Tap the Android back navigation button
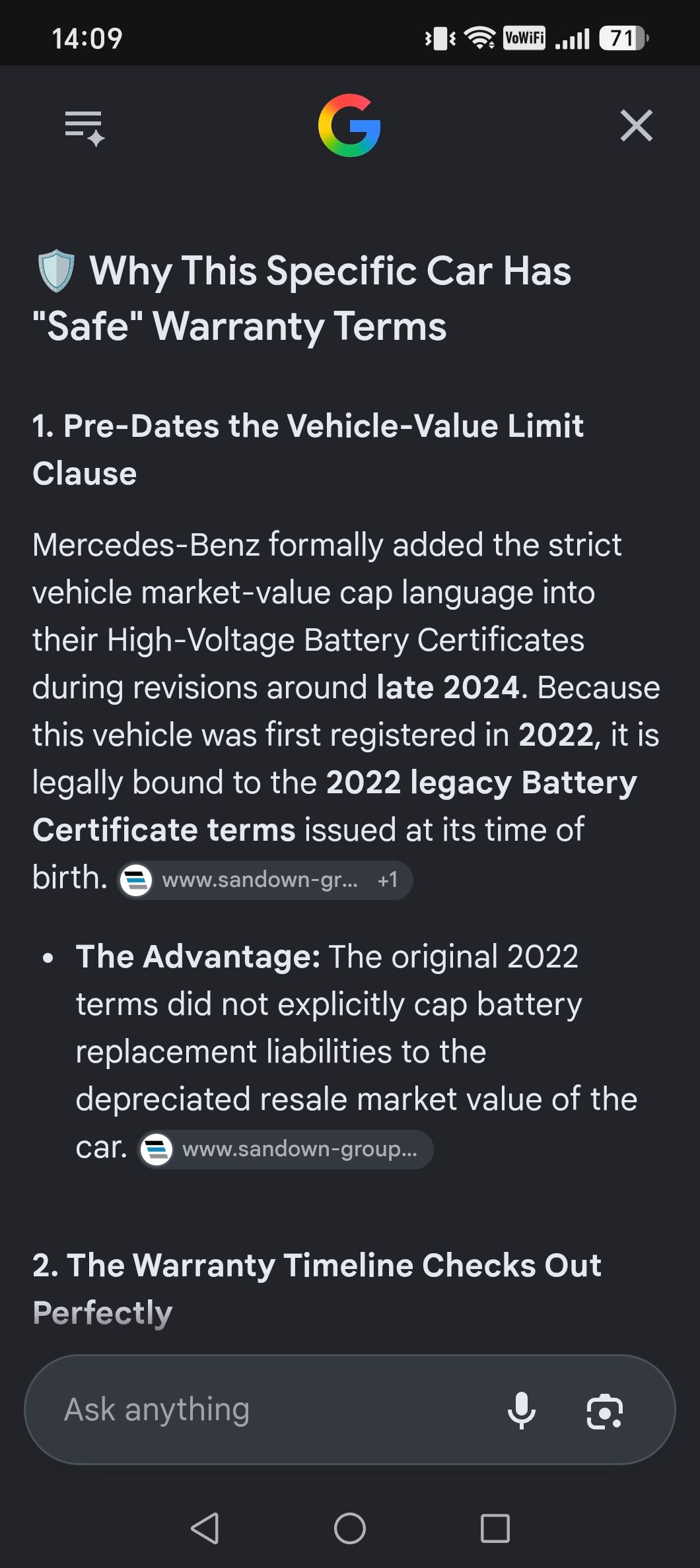The height and width of the screenshot is (1568, 700). tap(205, 1528)
